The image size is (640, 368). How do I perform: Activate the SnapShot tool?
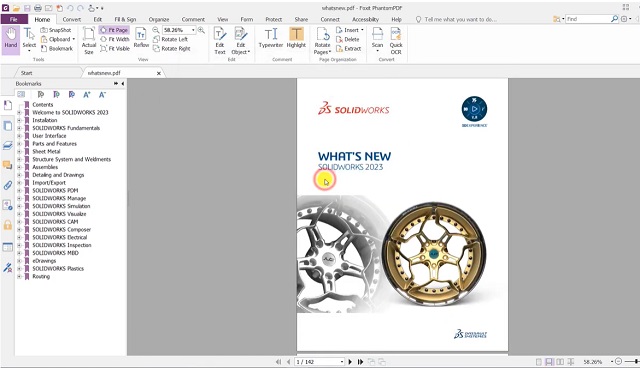56,30
